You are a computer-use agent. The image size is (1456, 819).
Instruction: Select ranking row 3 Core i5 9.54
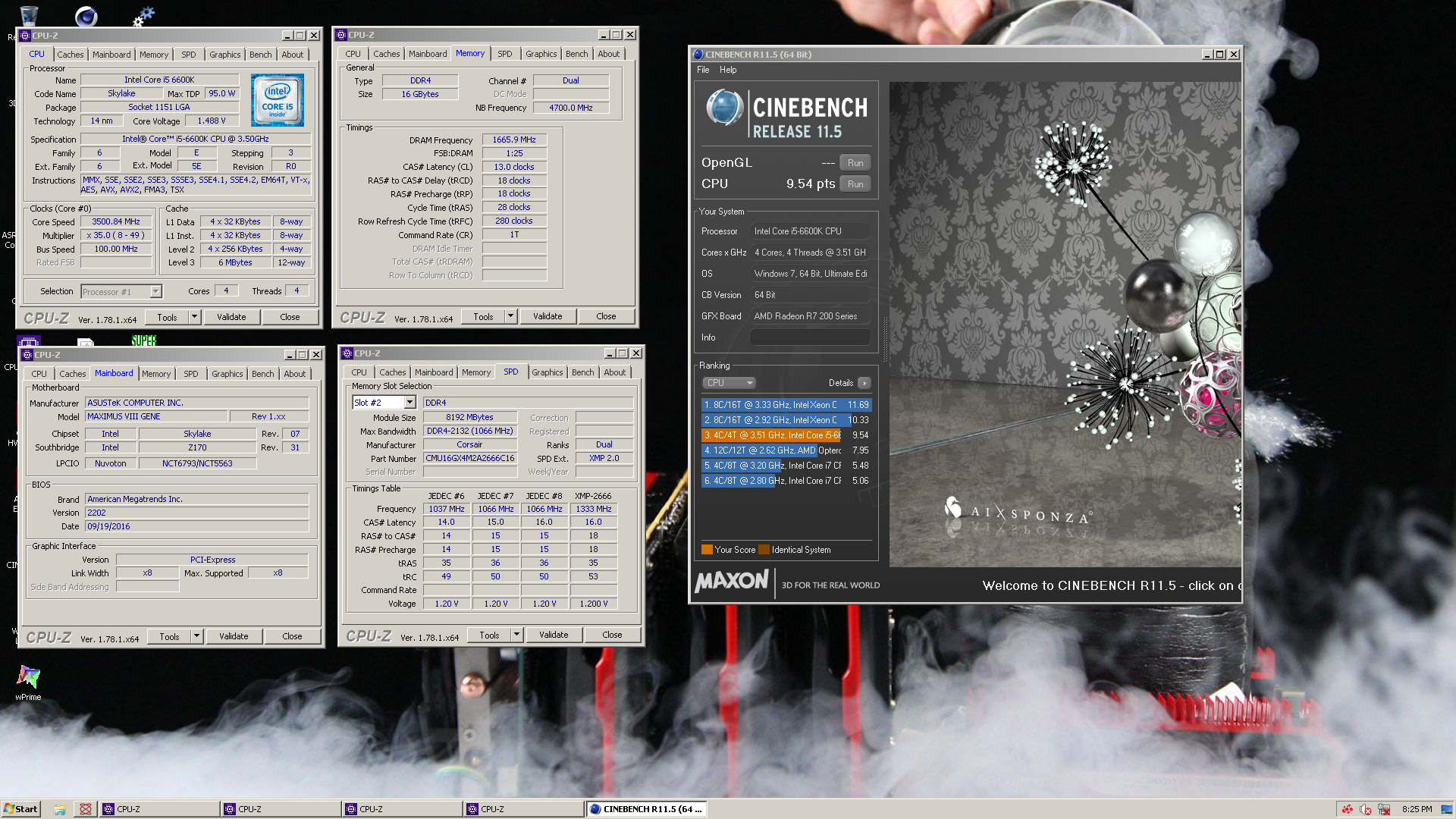tap(786, 435)
